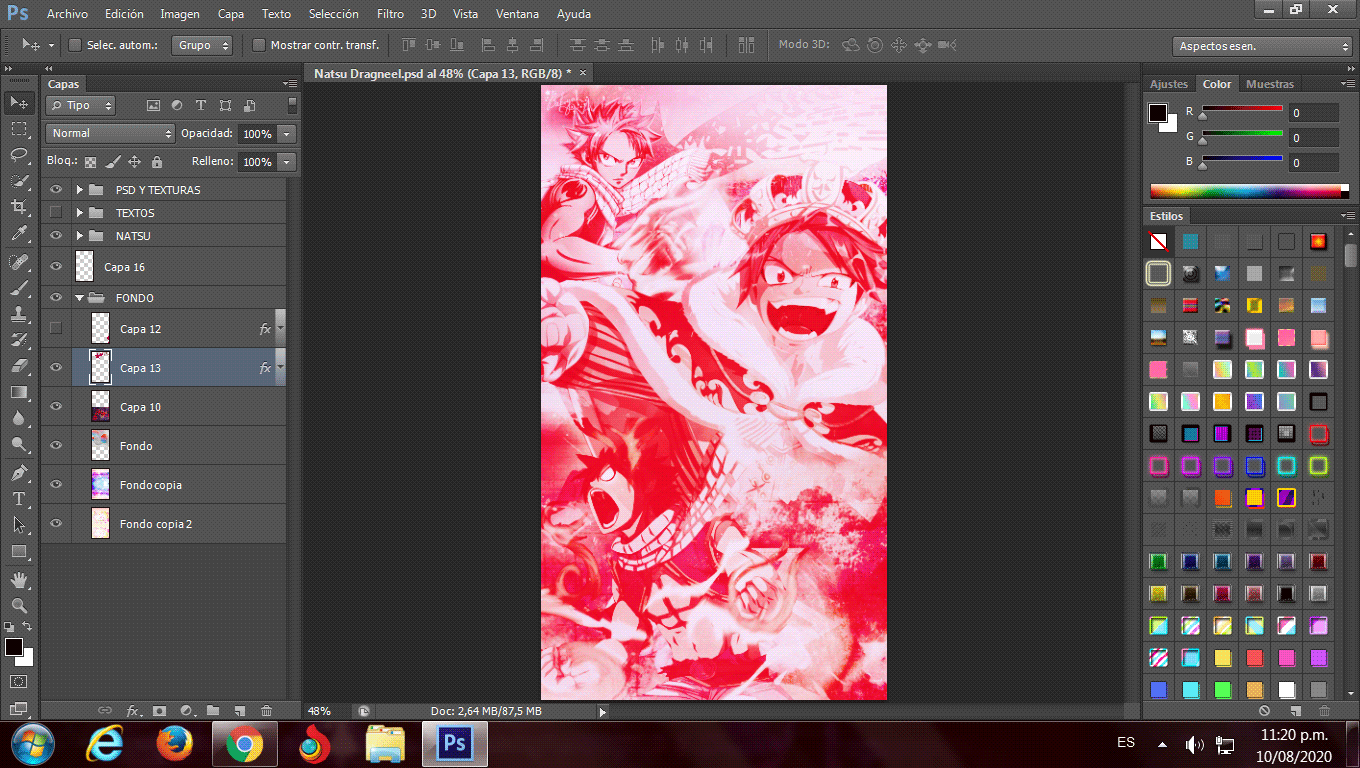Image resolution: width=1360 pixels, height=768 pixels.
Task: Click the foreground color in Color panel
Action: click(x=1158, y=113)
